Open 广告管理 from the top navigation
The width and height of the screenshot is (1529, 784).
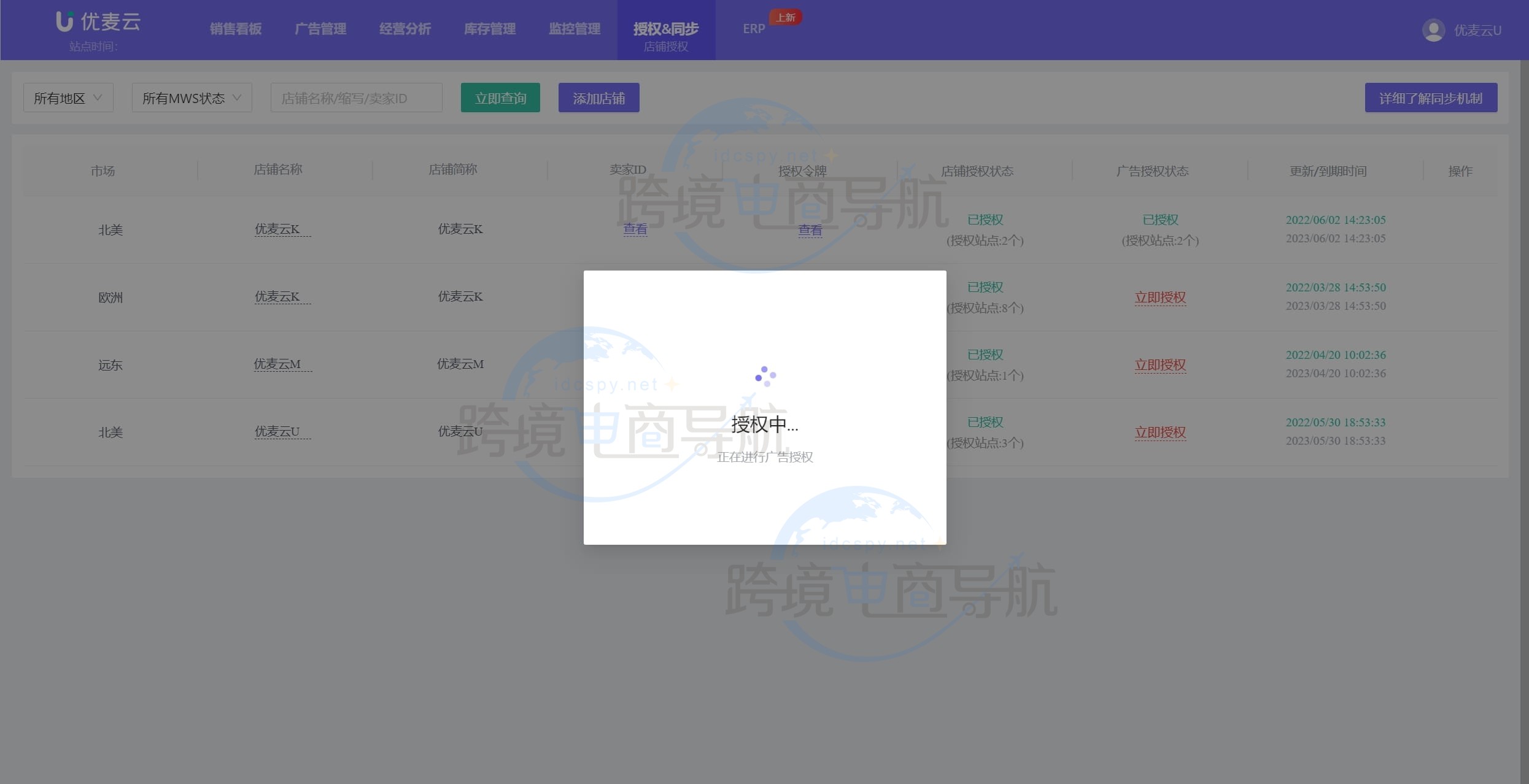point(322,29)
